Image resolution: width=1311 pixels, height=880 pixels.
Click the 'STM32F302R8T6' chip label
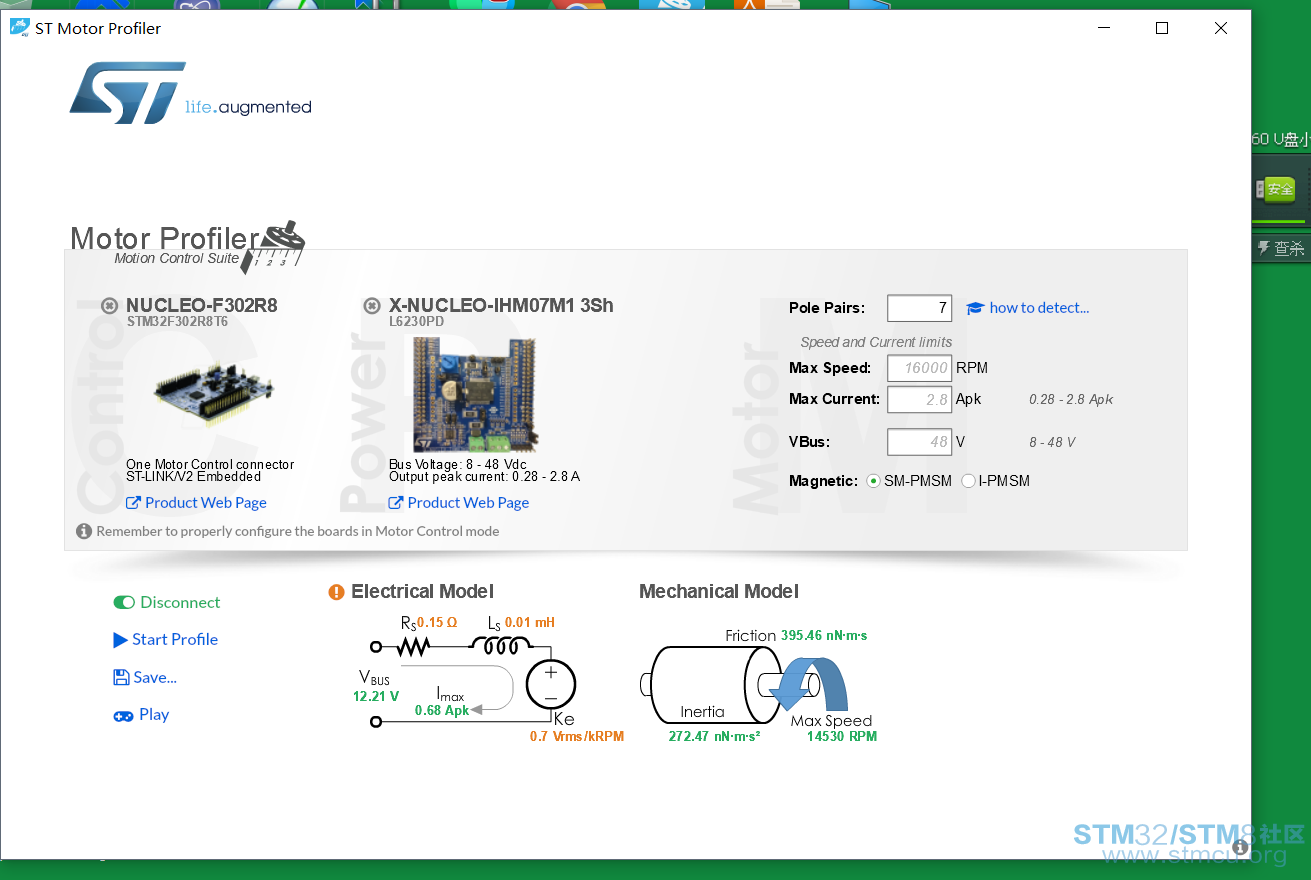(177, 322)
